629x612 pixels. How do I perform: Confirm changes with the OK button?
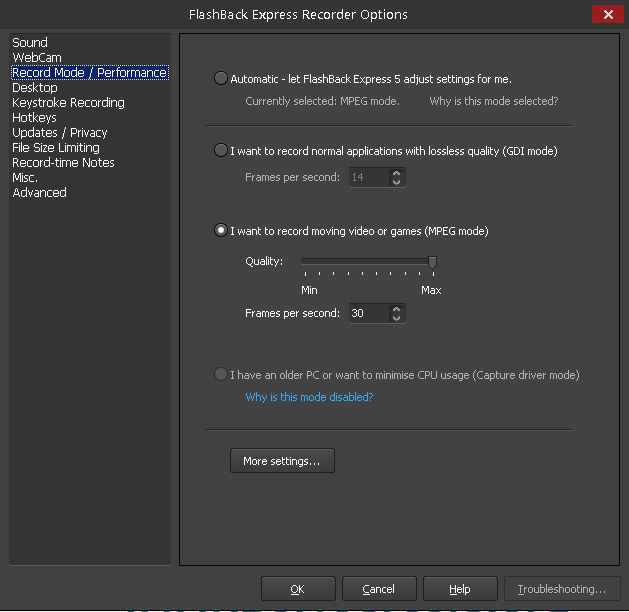pyautogui.click(x=298, y=589)
